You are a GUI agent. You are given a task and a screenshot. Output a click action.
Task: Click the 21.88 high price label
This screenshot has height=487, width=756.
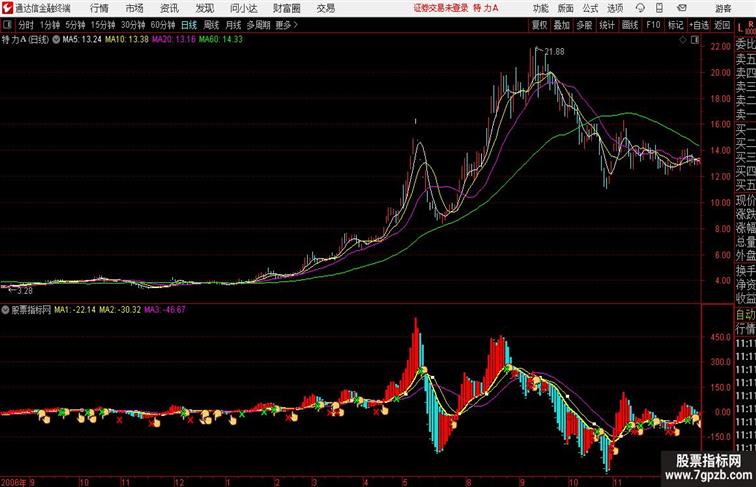point(554,52)
